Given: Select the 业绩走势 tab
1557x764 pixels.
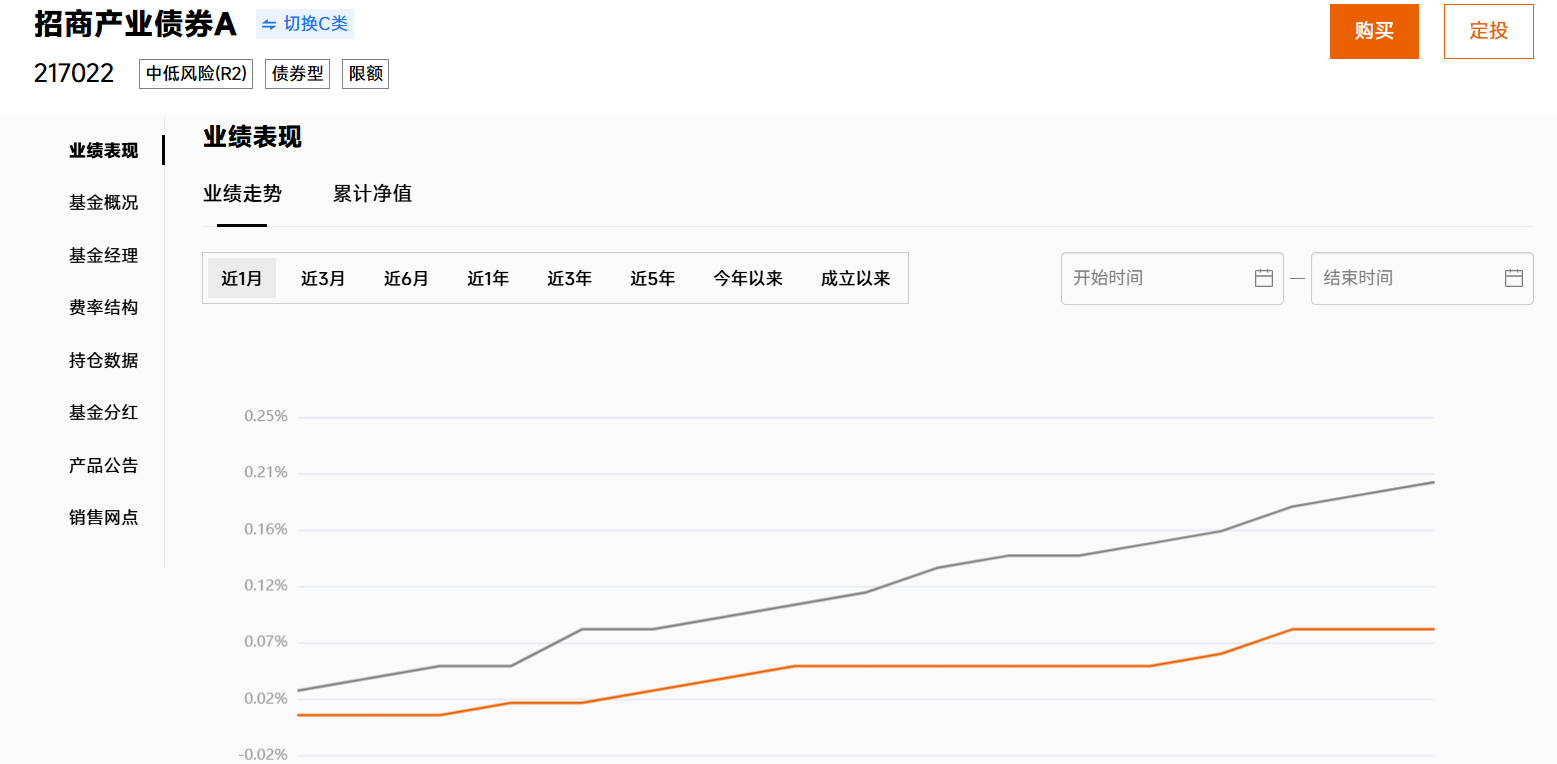Looking at the screenshot, I should (242, 194).
